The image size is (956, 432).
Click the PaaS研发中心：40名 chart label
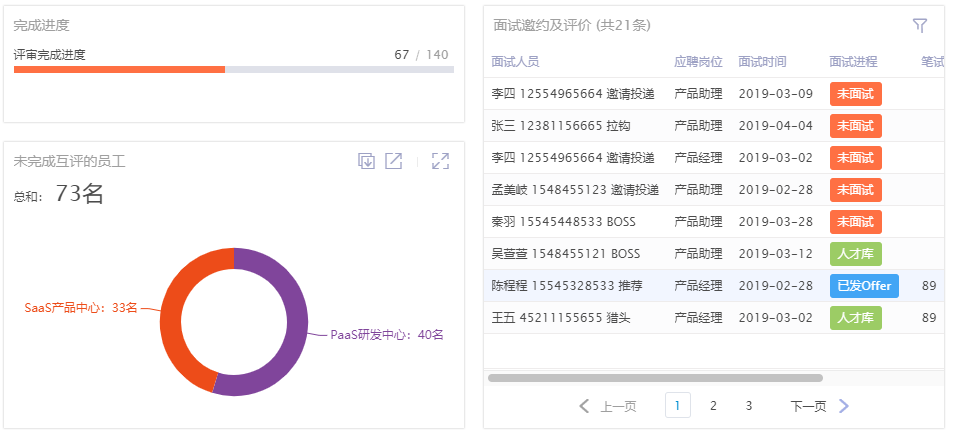click(x=387, y=335)
